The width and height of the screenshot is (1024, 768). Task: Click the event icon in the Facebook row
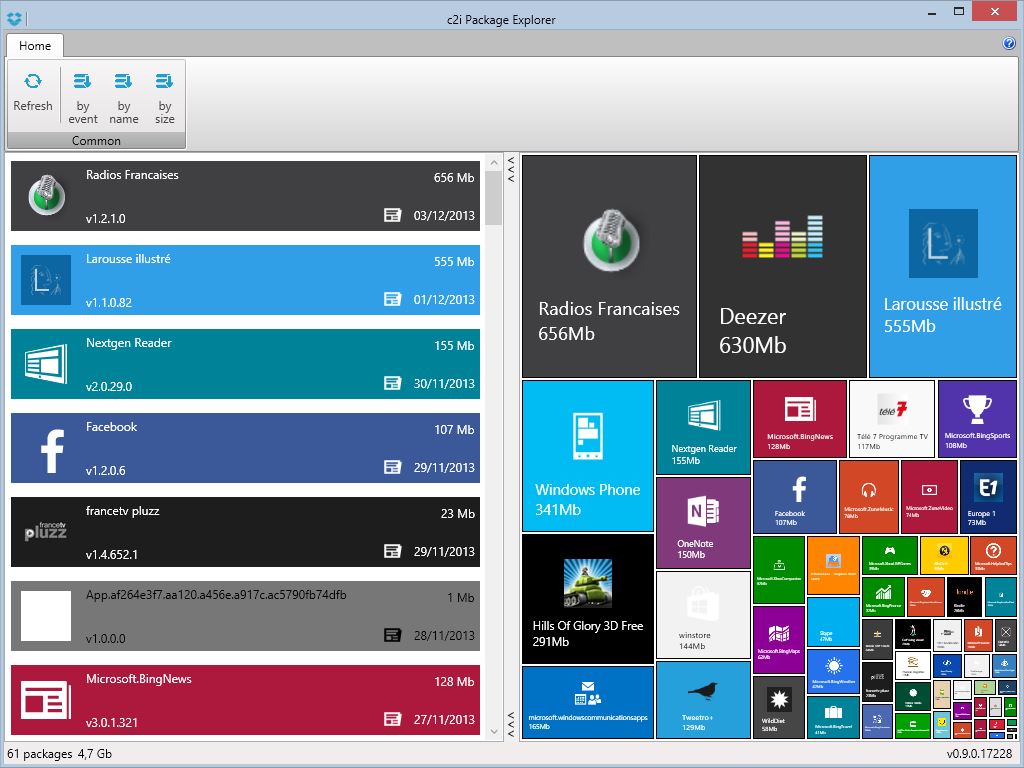point(392,467)
